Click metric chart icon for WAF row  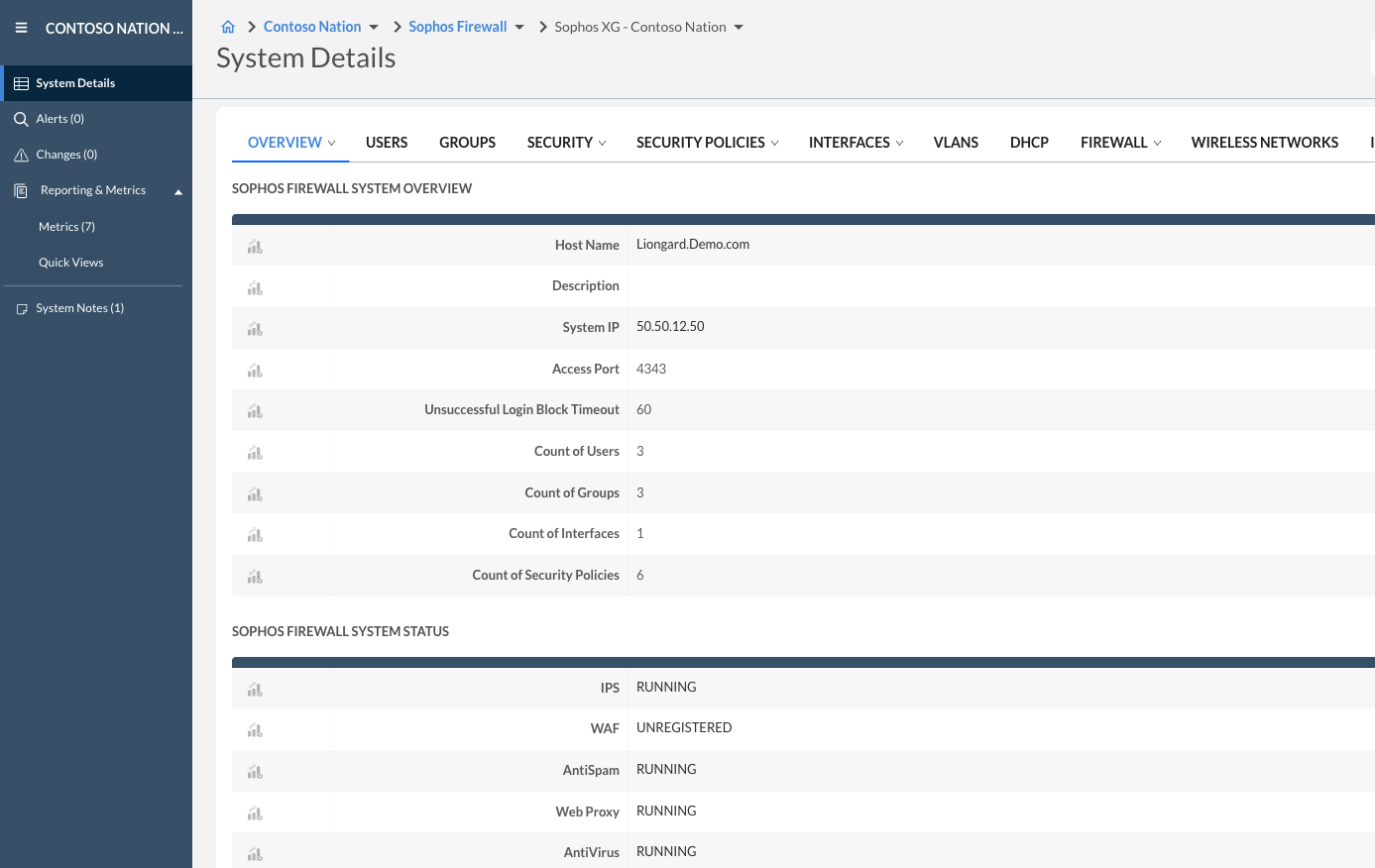point(255,730)
